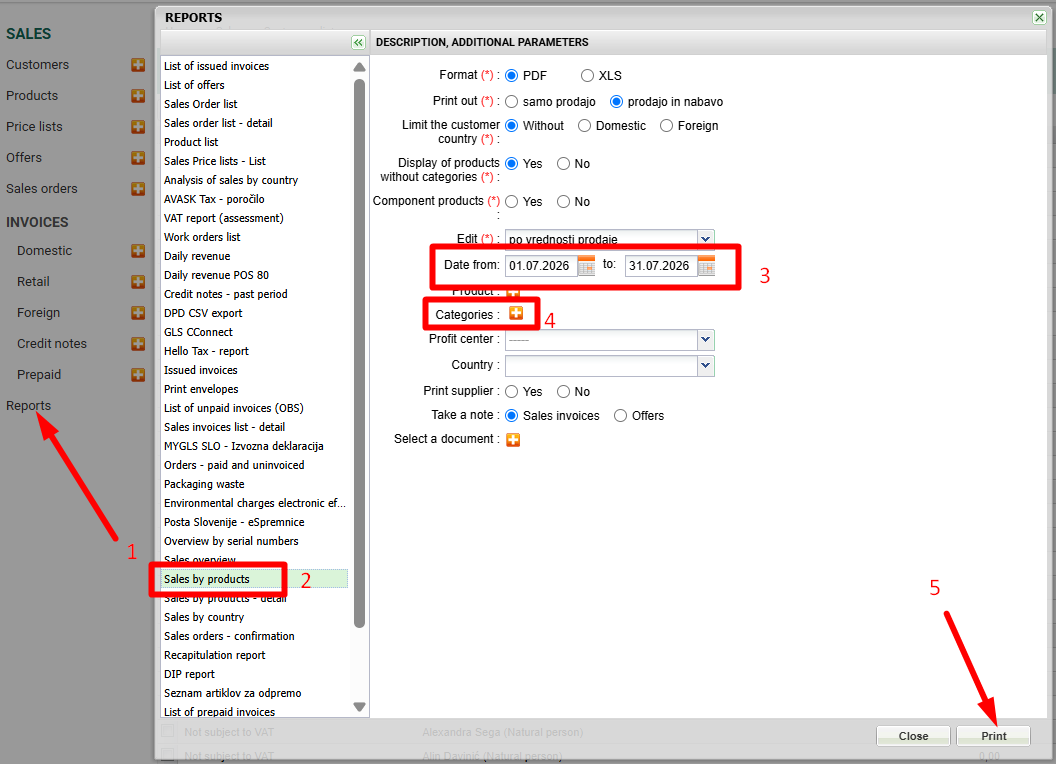The height and width of the screenshot is (764, 1056).
Task: Open the Country dropdown
Action: tap(705, 366)
